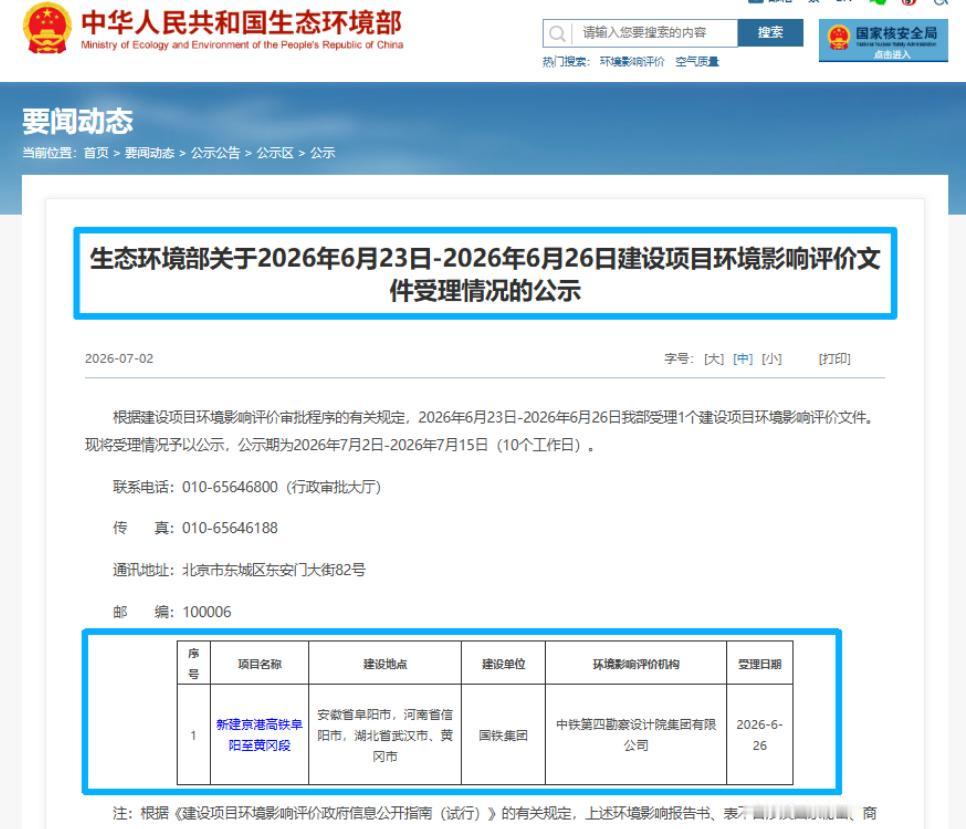Open 公示公告 breadcrumb link
966x829 pixels.
[215, 153]
